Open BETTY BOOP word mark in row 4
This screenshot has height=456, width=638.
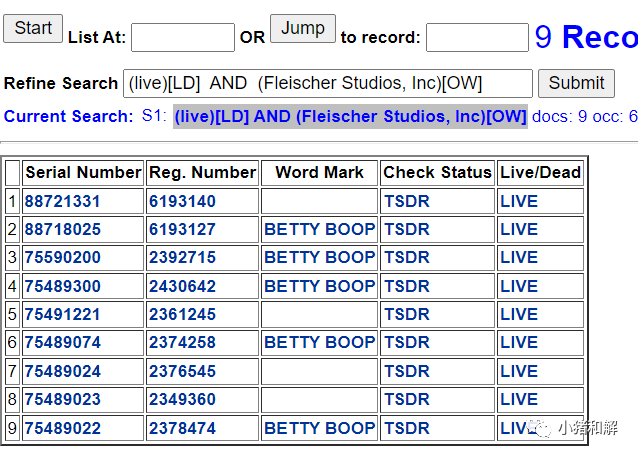[x=319, y=286]
